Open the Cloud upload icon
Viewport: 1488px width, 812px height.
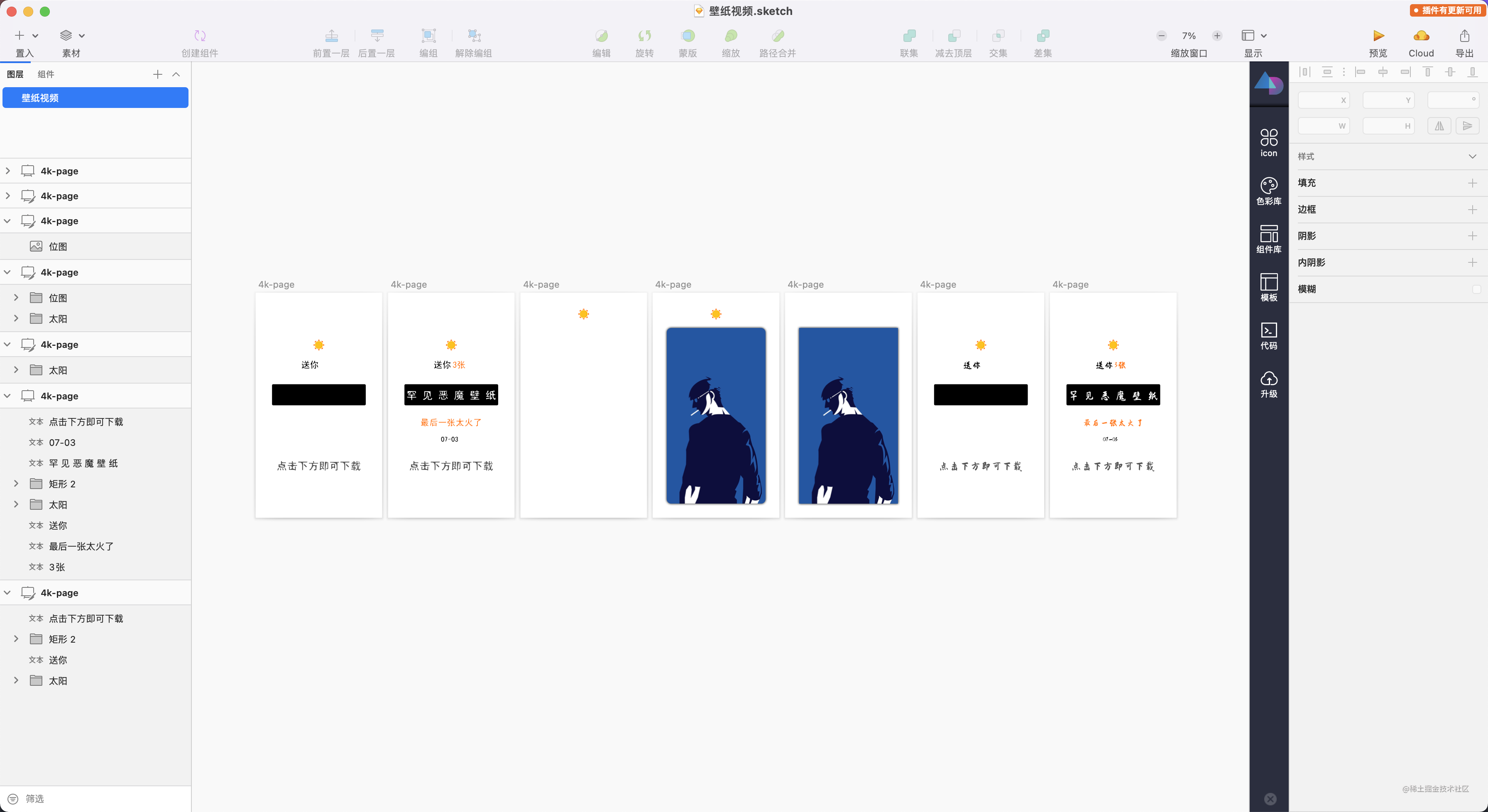(x=1422, y=36)
